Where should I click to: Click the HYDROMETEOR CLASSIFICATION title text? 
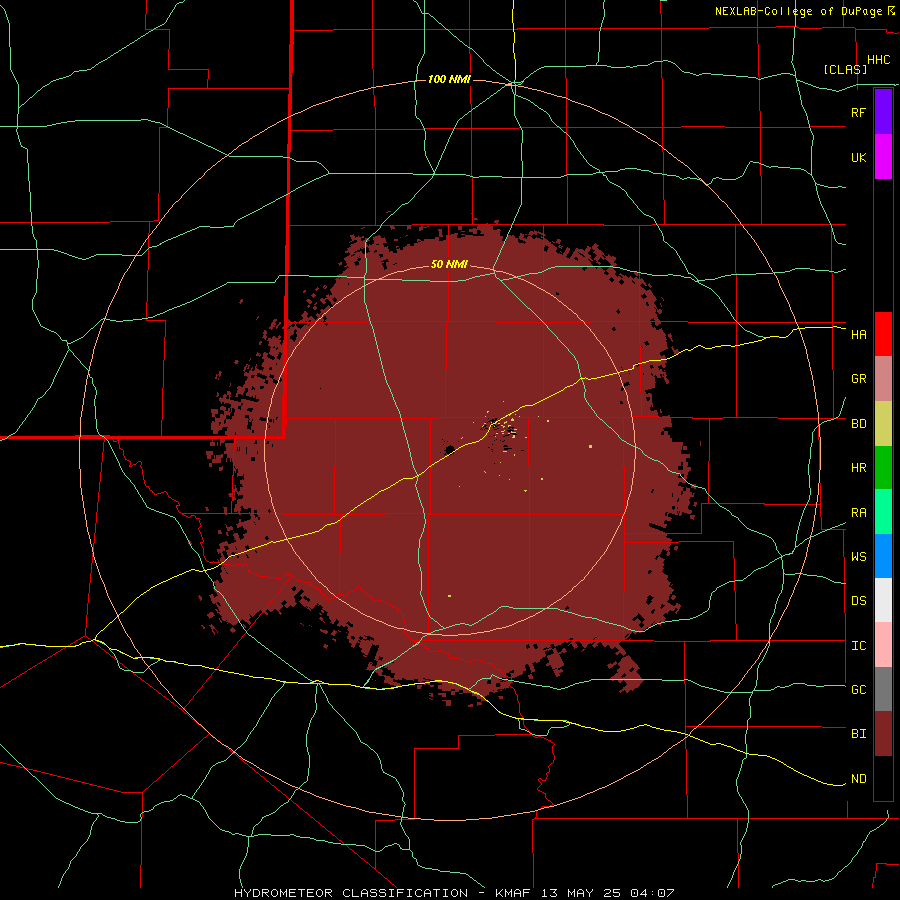351,893
